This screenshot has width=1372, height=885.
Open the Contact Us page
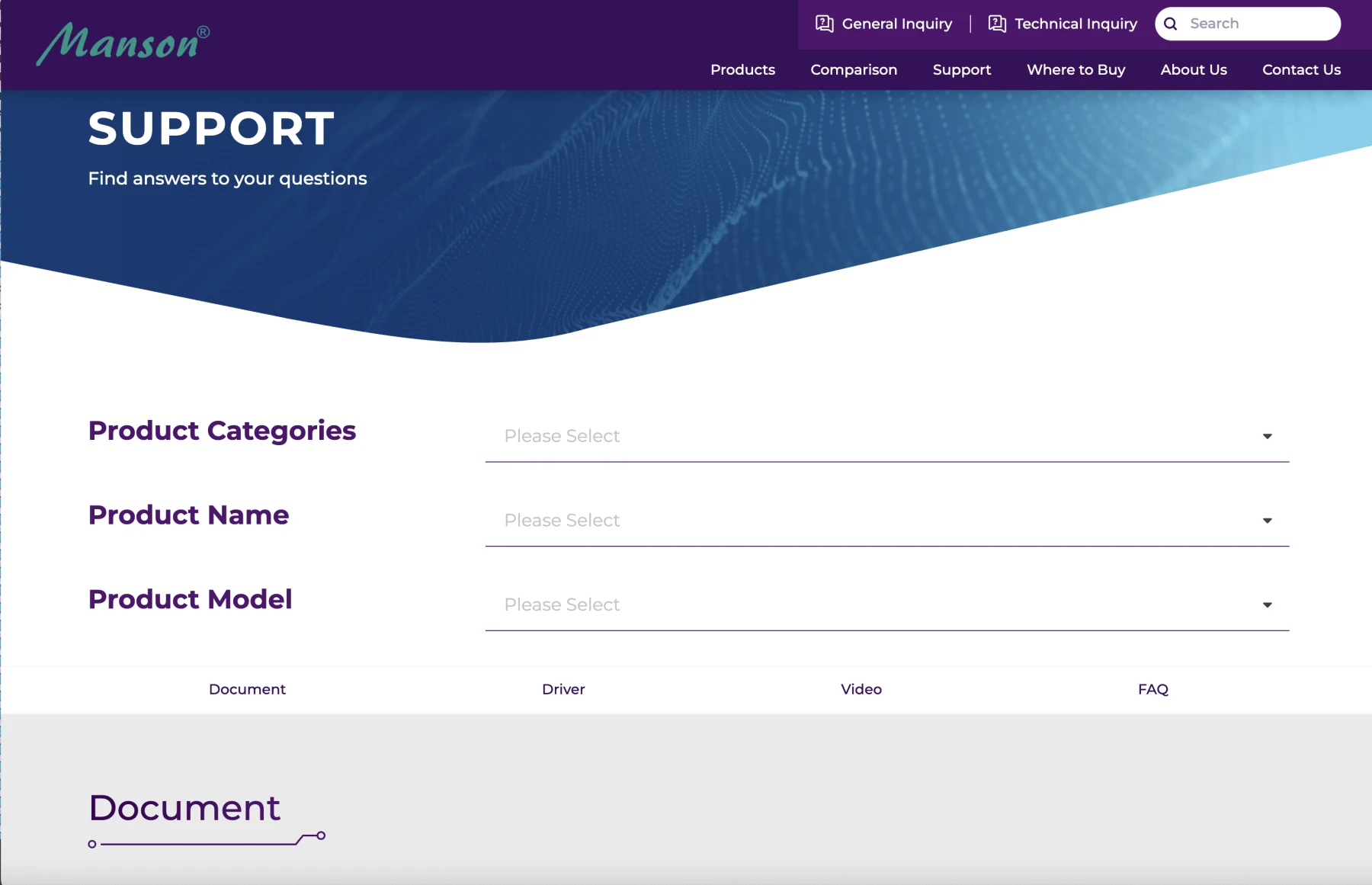(1301, 69)
